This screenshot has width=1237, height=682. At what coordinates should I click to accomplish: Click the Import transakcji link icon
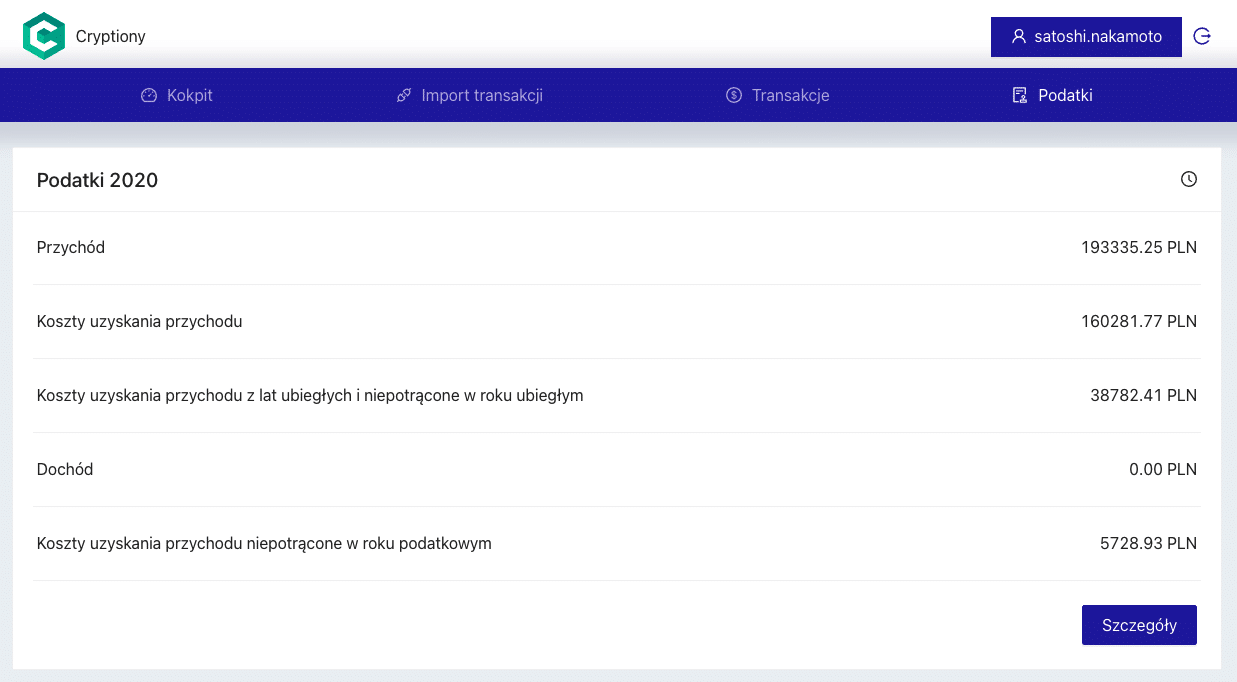tap(404, 96)
